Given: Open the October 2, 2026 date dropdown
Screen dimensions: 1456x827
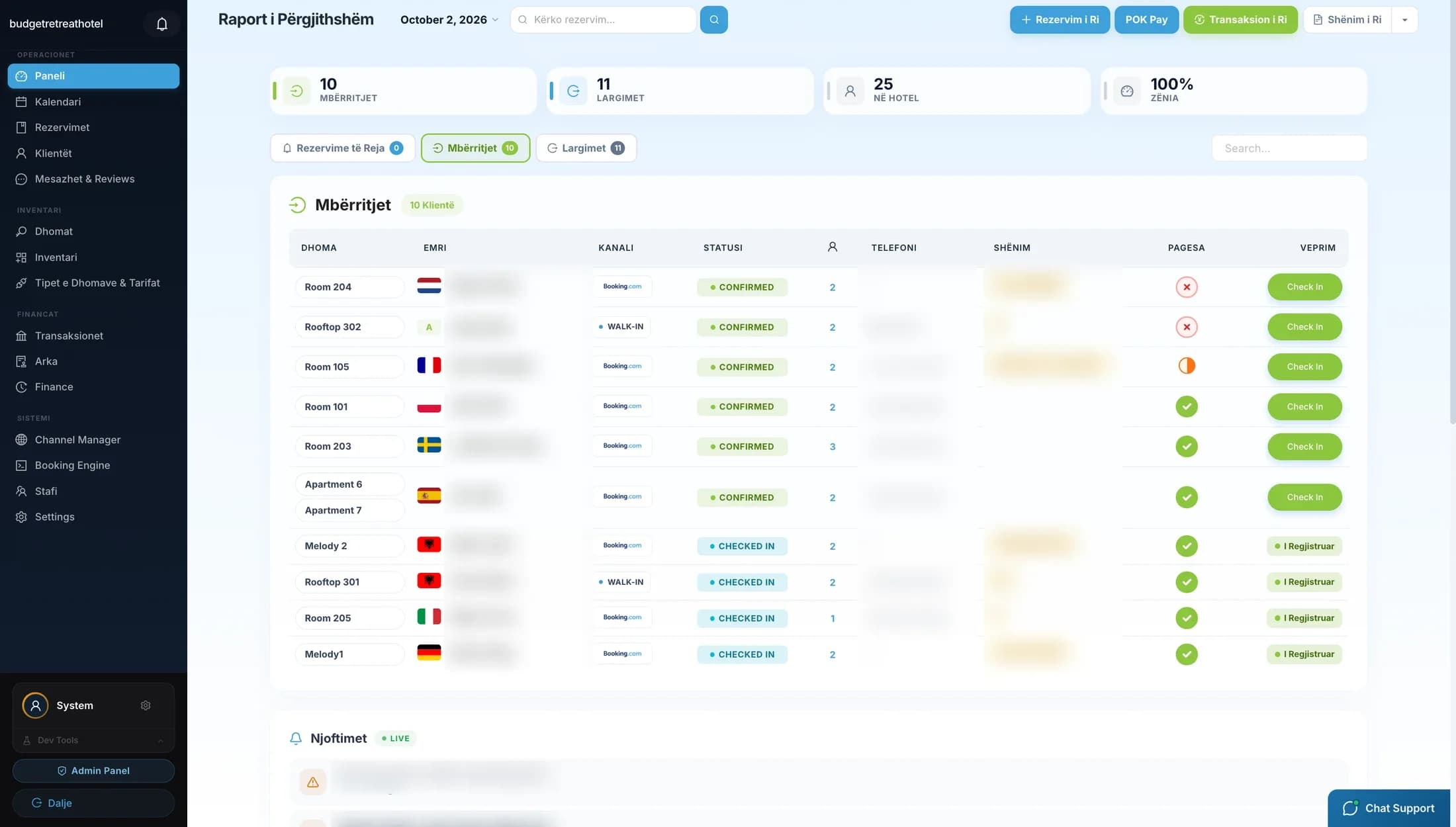Looking at the screenshot, I should [449, 20].
